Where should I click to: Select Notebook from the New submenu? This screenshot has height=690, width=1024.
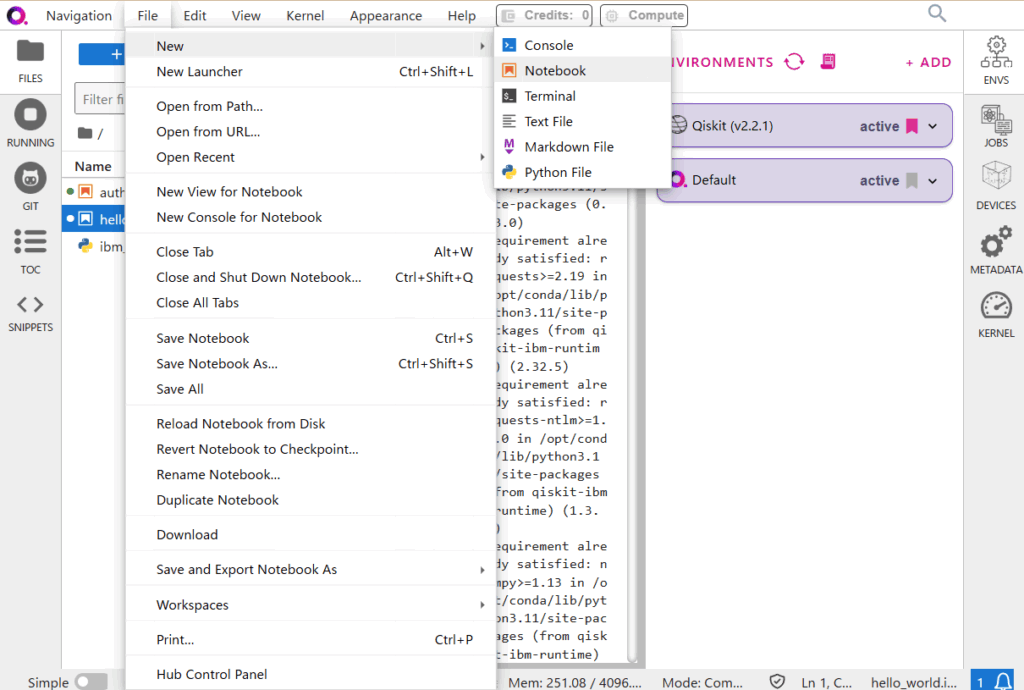(555, 71)
